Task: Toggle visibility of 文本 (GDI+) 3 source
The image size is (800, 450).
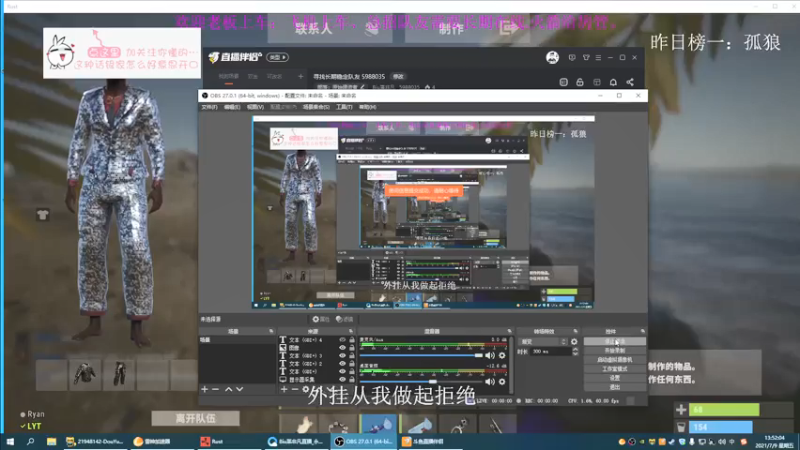Action: tap(342, 356)
